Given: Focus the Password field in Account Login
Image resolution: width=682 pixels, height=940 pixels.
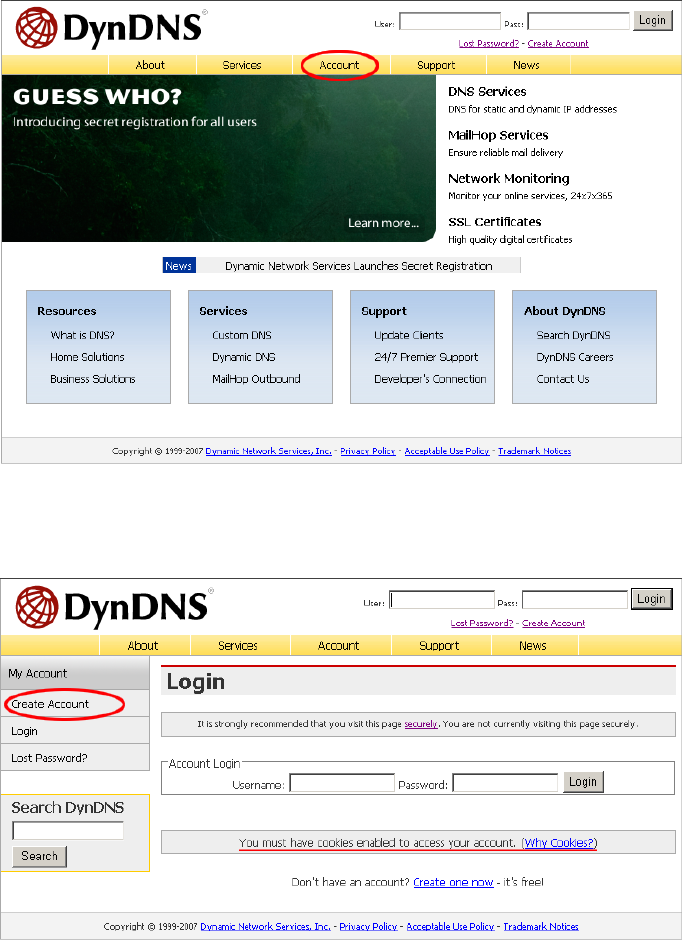Looking at the screenshot, I should pyautogui.click(x=505, y=783).
